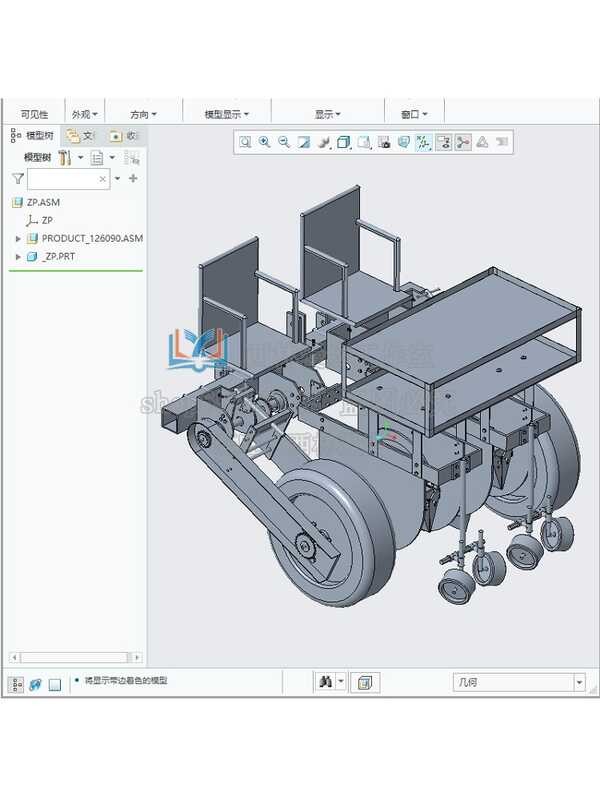Click the binoculars find icon in status bar
Screen dimensions: 600x800
click(325, 682)
